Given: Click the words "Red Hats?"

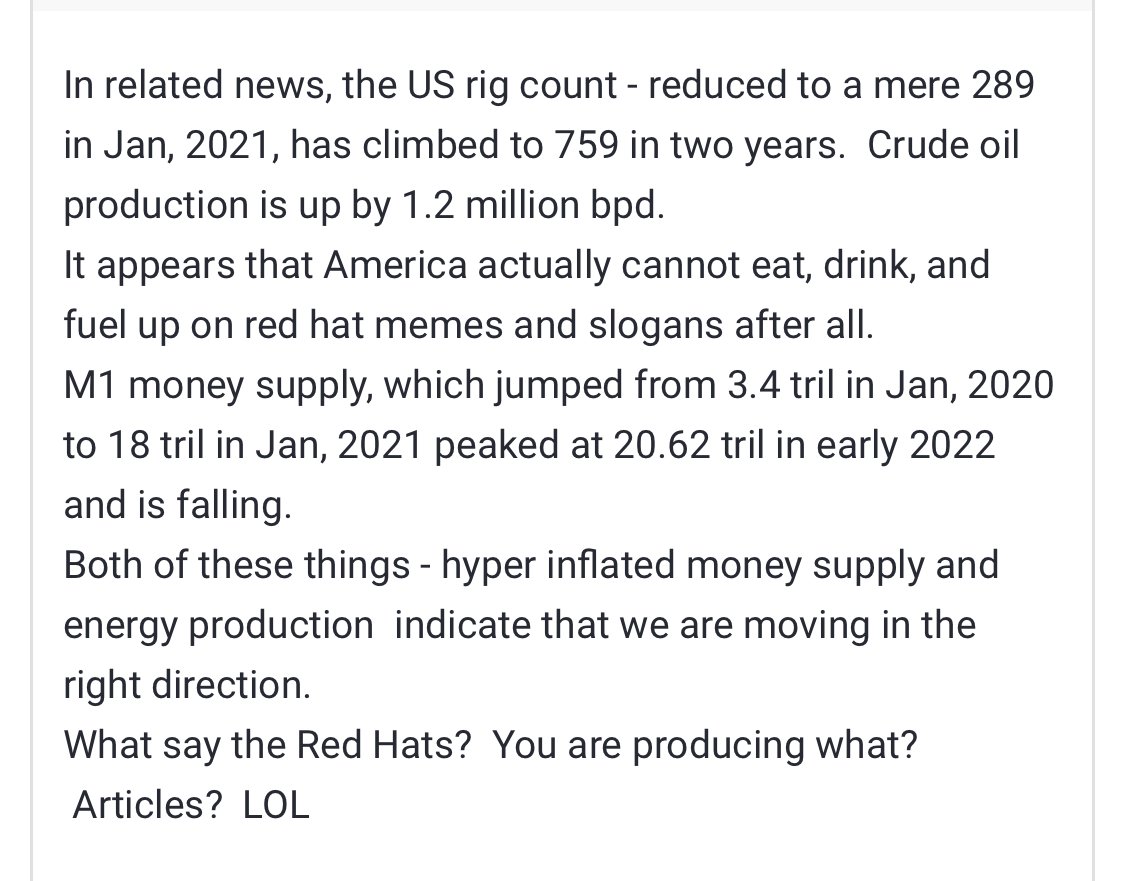Looking at the screenshot, I should [x=384, y=745].
